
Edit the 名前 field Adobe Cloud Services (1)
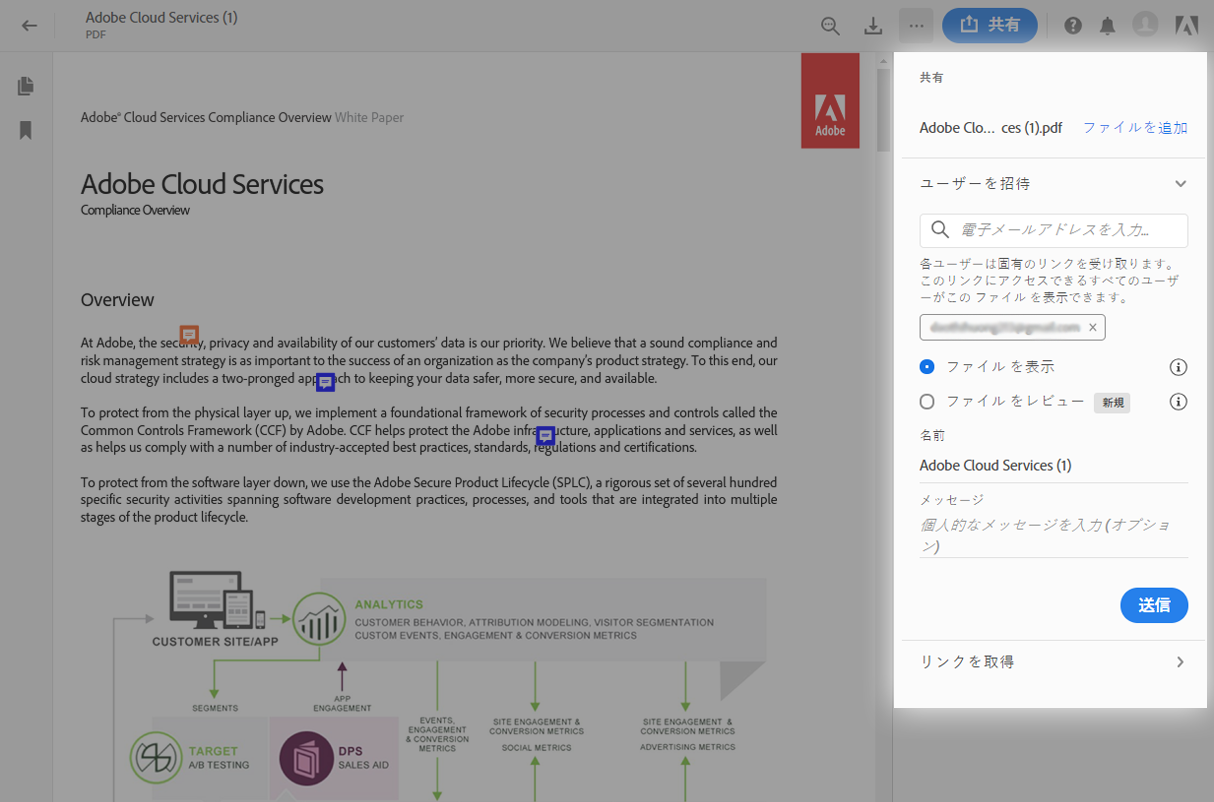click(x=1054, y=466)
